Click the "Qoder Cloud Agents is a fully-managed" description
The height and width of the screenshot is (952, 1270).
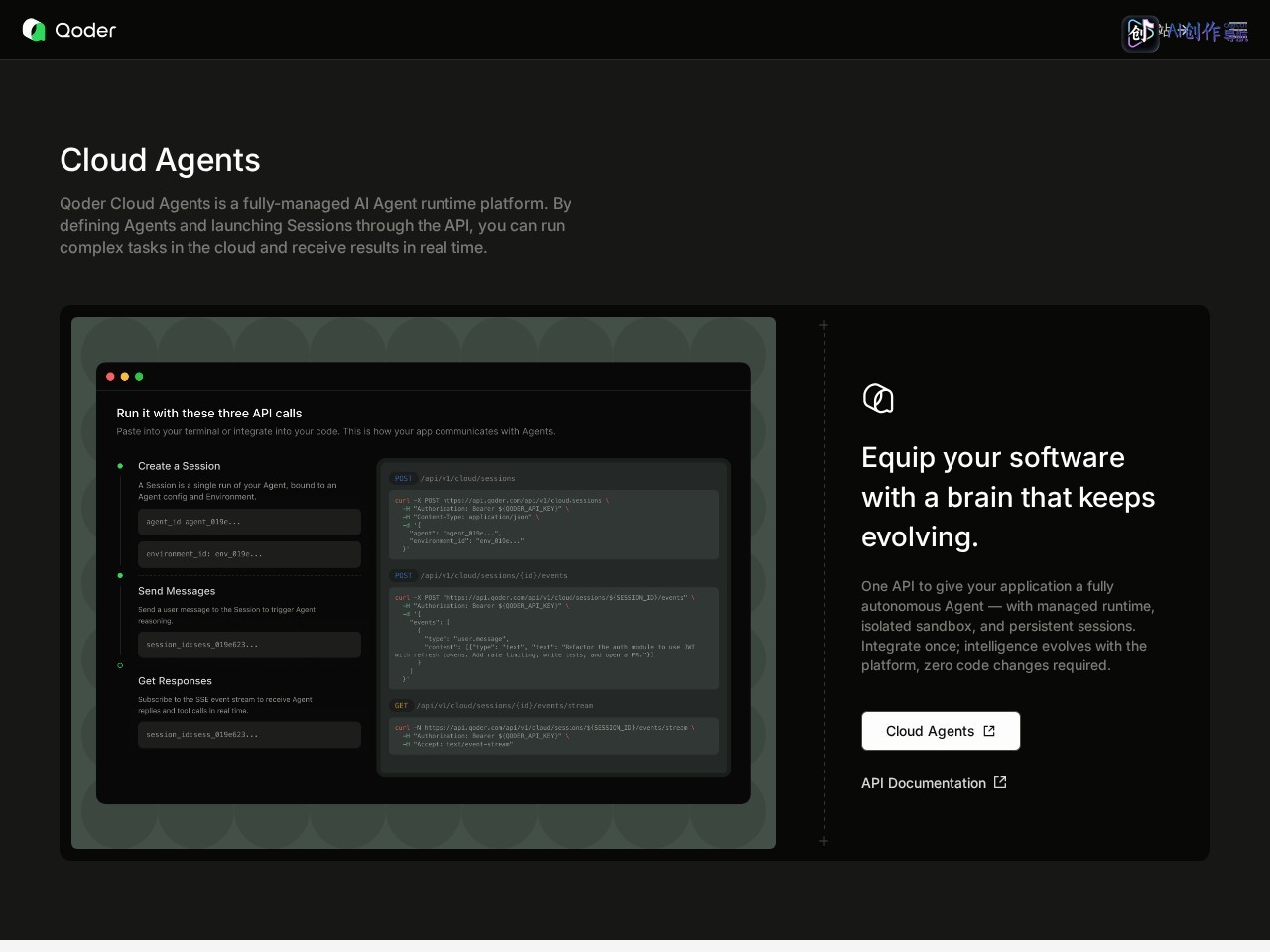point(316,226)
